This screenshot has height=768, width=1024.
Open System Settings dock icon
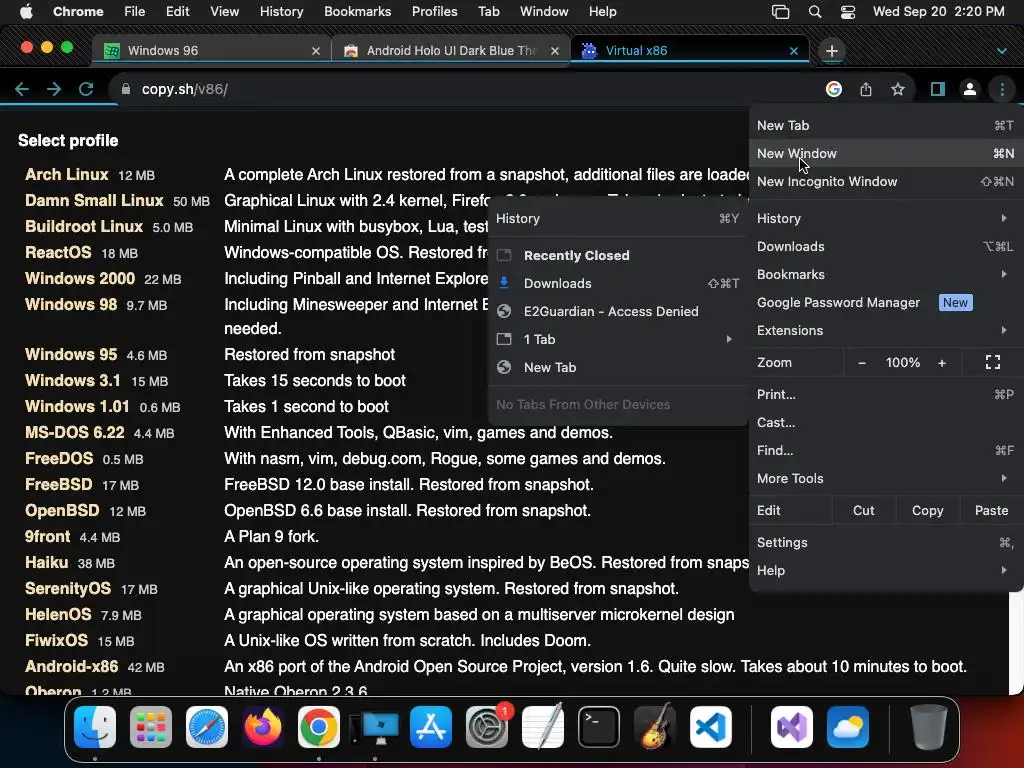[x=487, y=727]
